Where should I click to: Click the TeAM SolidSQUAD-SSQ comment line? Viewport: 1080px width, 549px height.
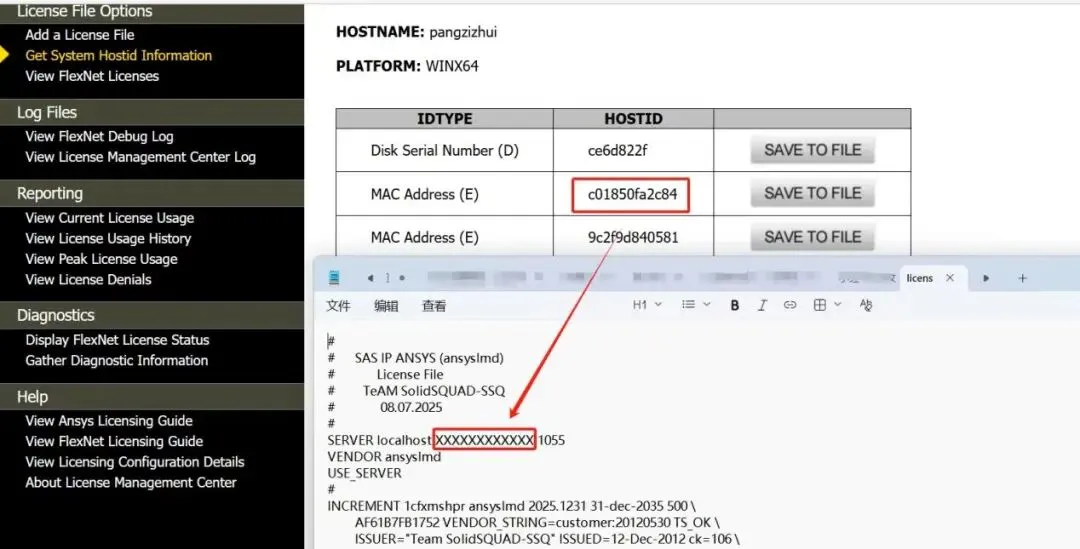pos(434,391)
